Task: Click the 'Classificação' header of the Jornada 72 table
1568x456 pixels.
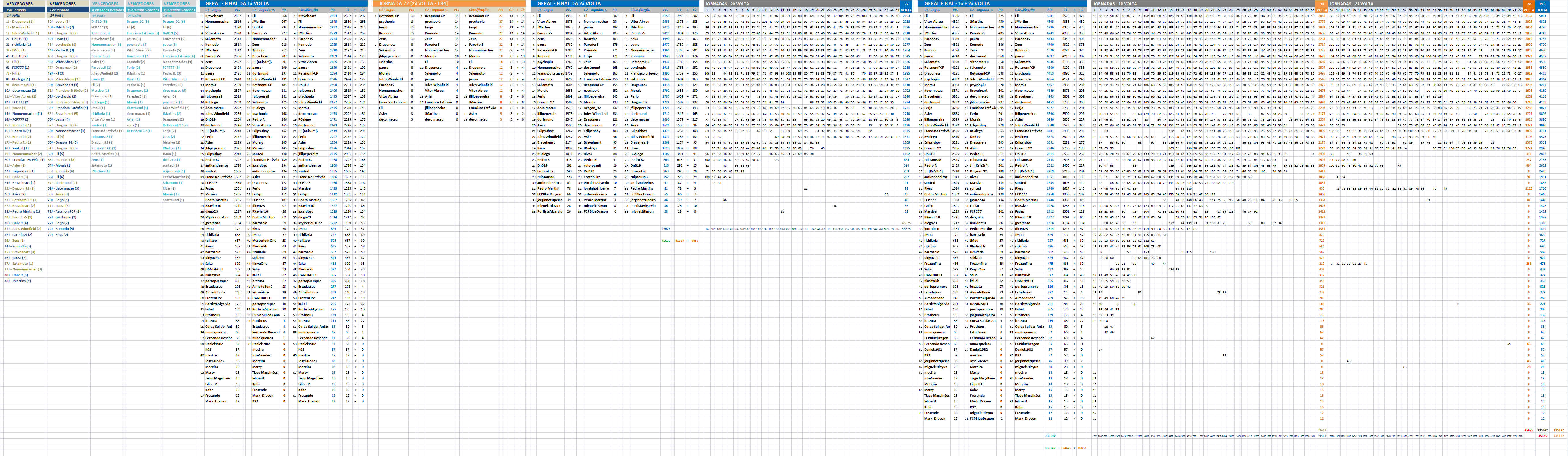Action: [479, 10]
